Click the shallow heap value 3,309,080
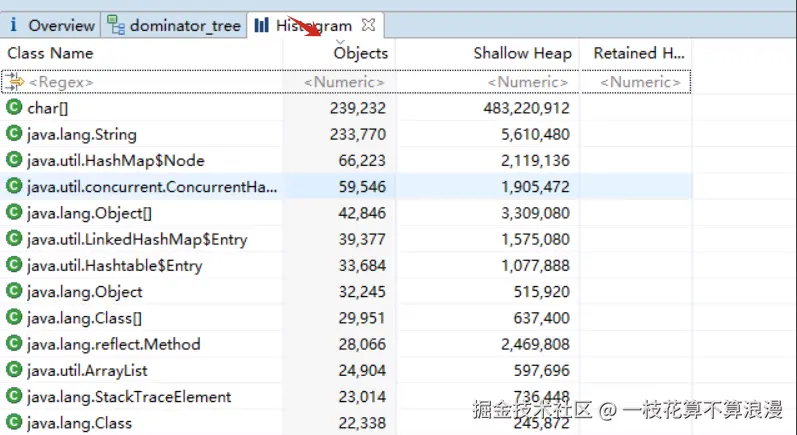 [x=535, y=213]
